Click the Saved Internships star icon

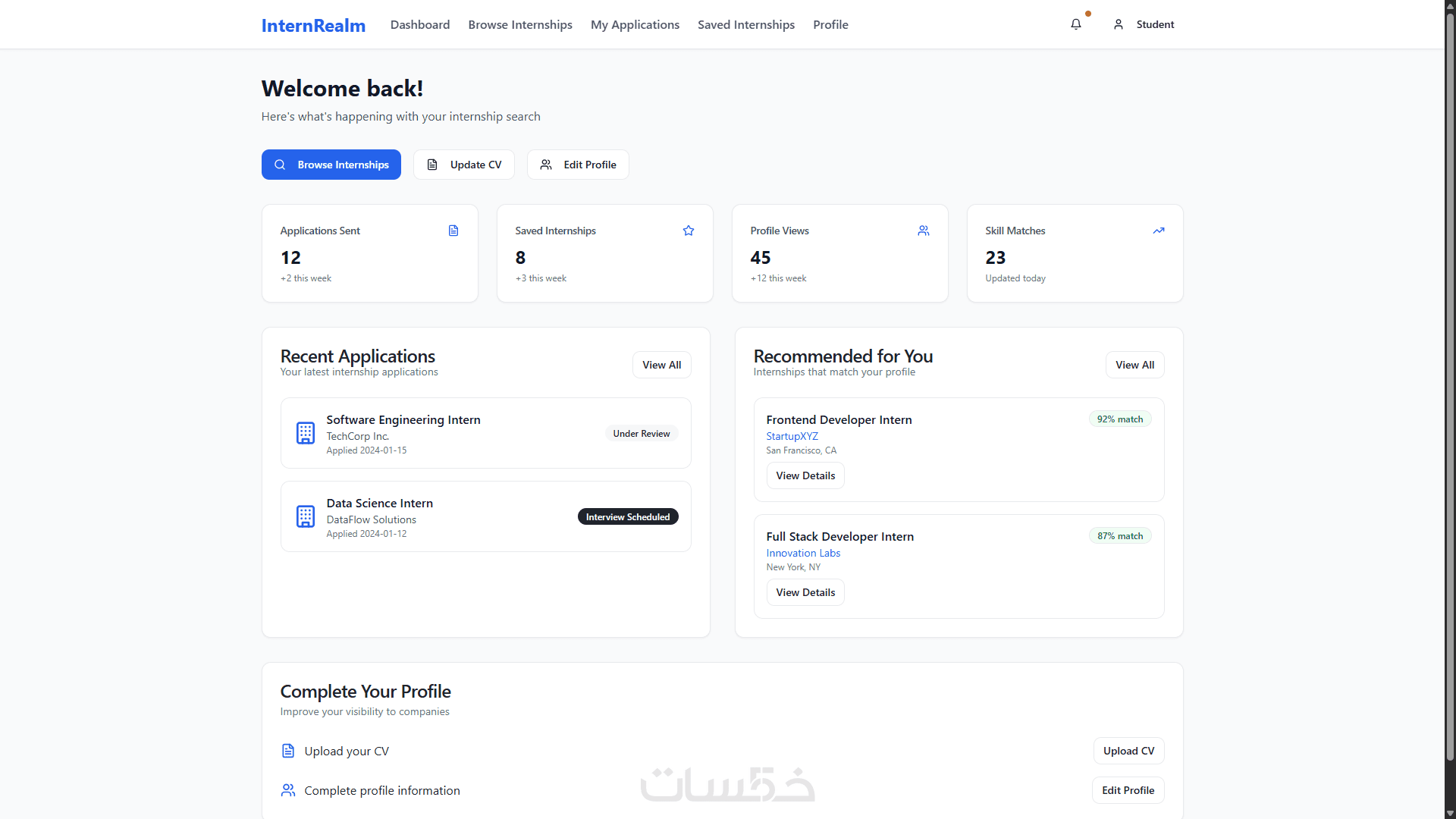pyautogui.click(x=689, y=231)
